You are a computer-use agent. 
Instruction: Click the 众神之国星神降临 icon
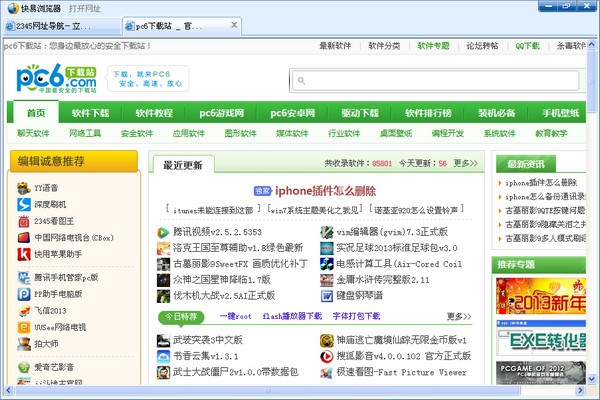(163, 280)
